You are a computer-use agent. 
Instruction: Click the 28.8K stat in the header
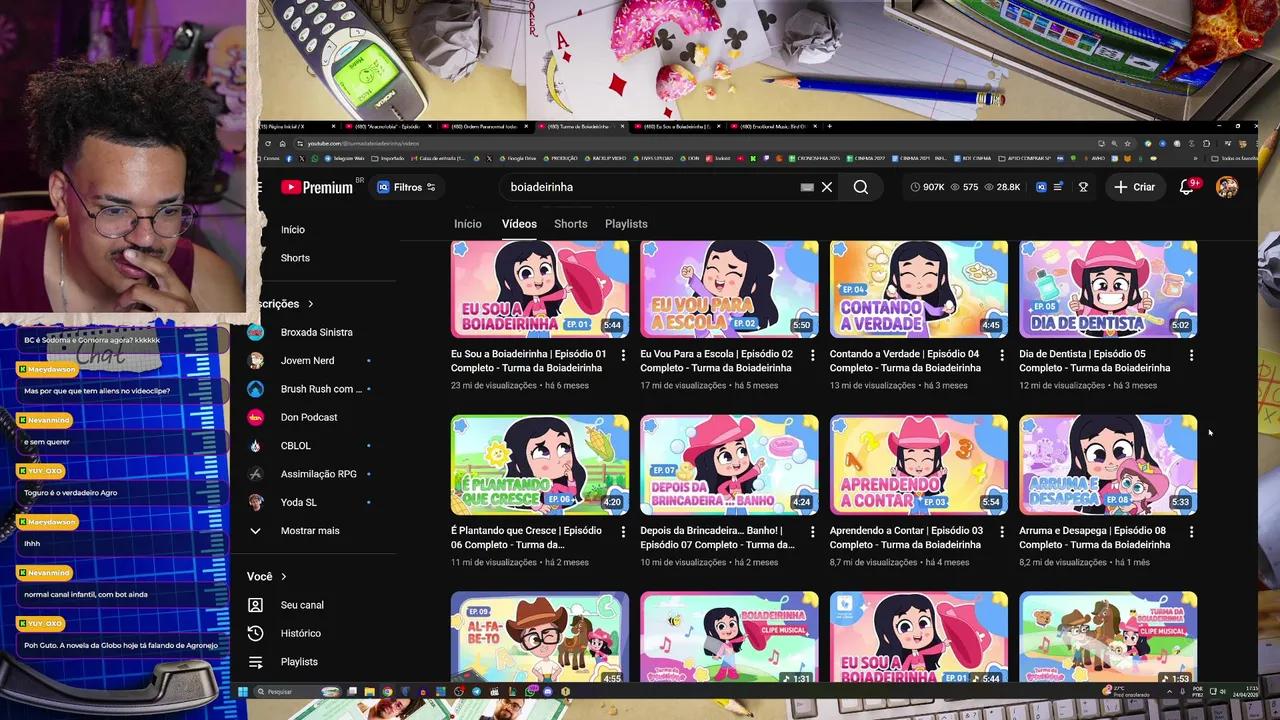tap(1002, 187)
